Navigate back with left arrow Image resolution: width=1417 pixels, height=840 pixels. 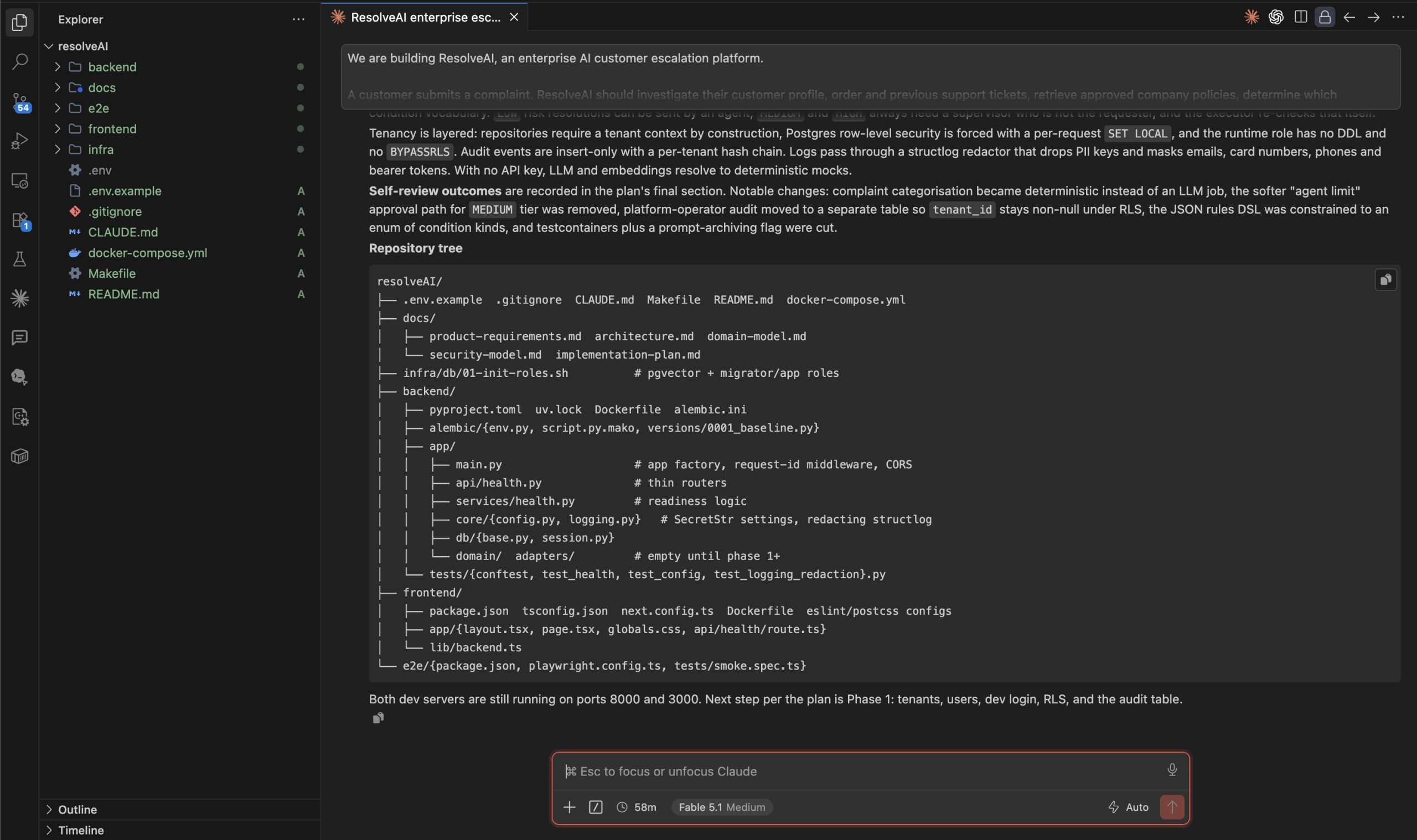(x=1349, y=17)
